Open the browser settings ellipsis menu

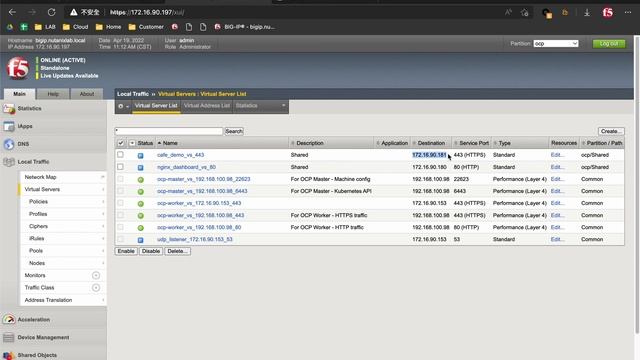pos(628,13)
